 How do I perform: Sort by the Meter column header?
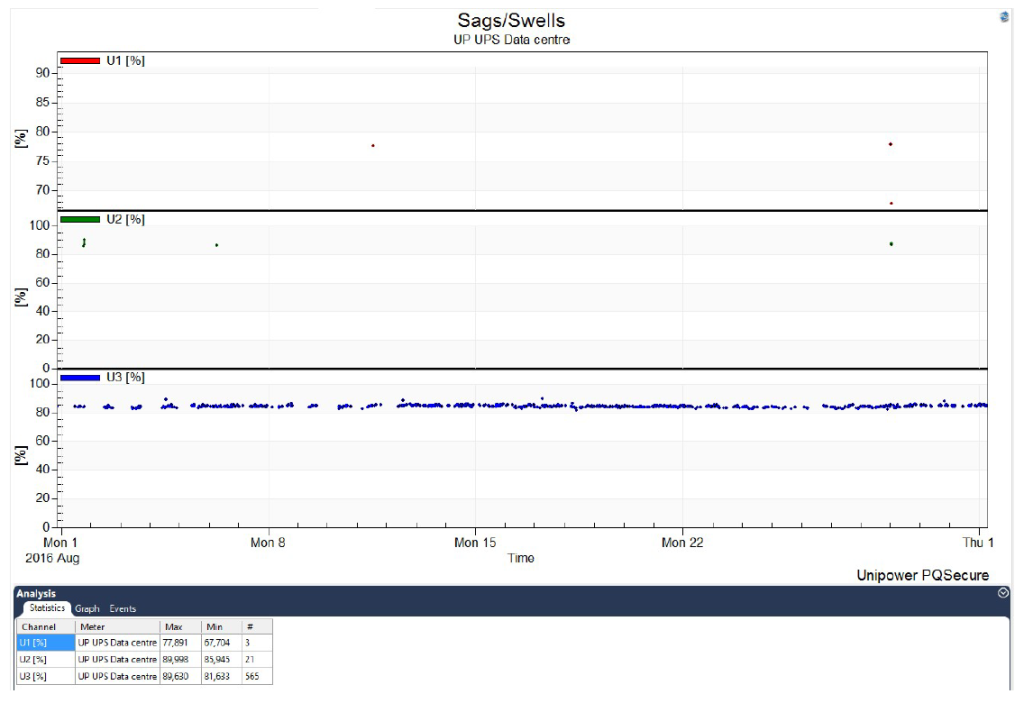coord(118,627)
